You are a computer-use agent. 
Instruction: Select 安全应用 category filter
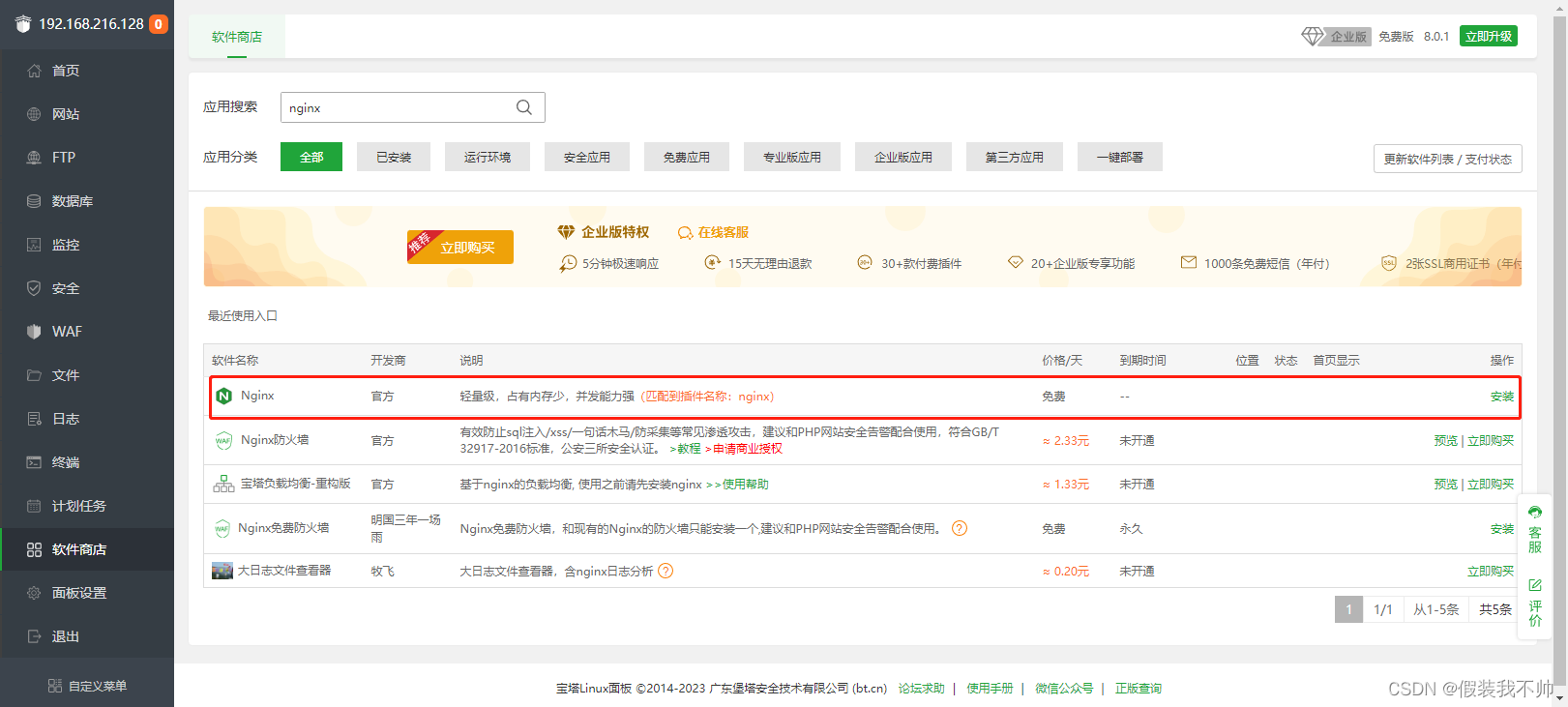click(x=587, y=157)
